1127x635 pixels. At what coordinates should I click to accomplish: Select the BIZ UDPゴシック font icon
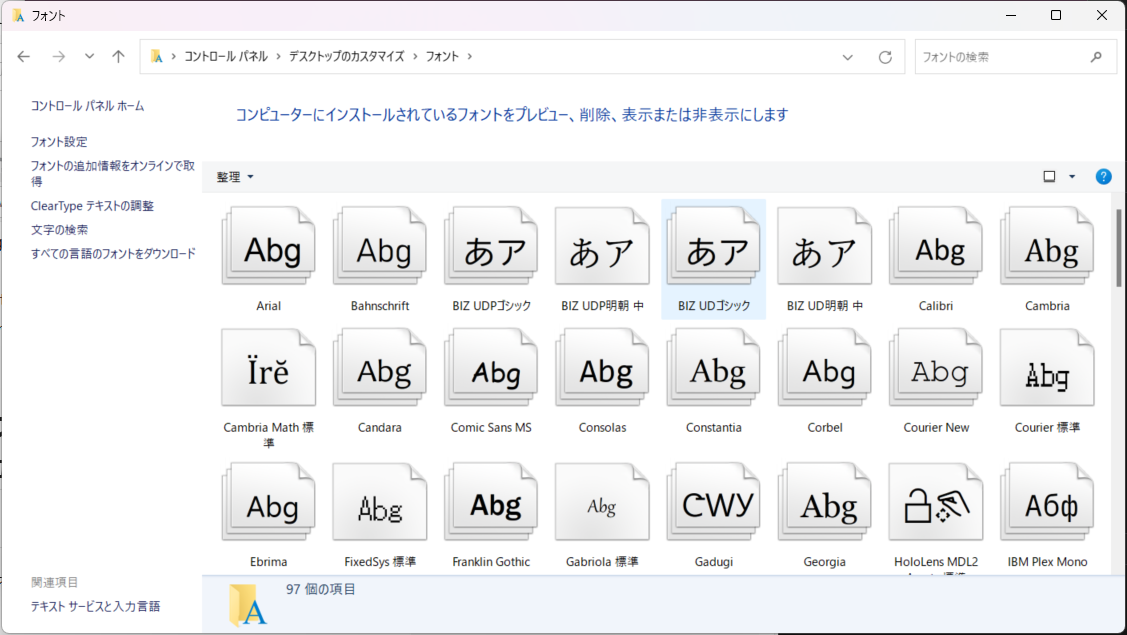coord(491,247)
